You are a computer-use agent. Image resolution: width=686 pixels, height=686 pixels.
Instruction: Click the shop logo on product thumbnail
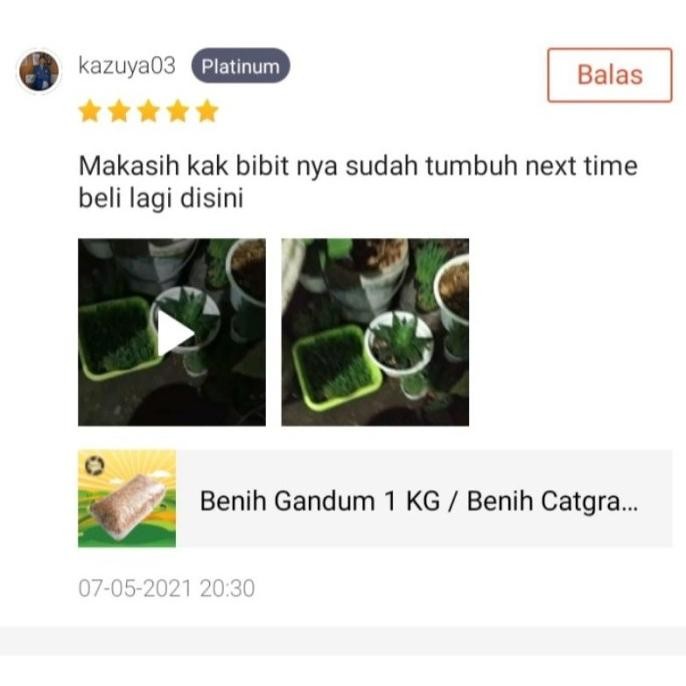[94, 465]
